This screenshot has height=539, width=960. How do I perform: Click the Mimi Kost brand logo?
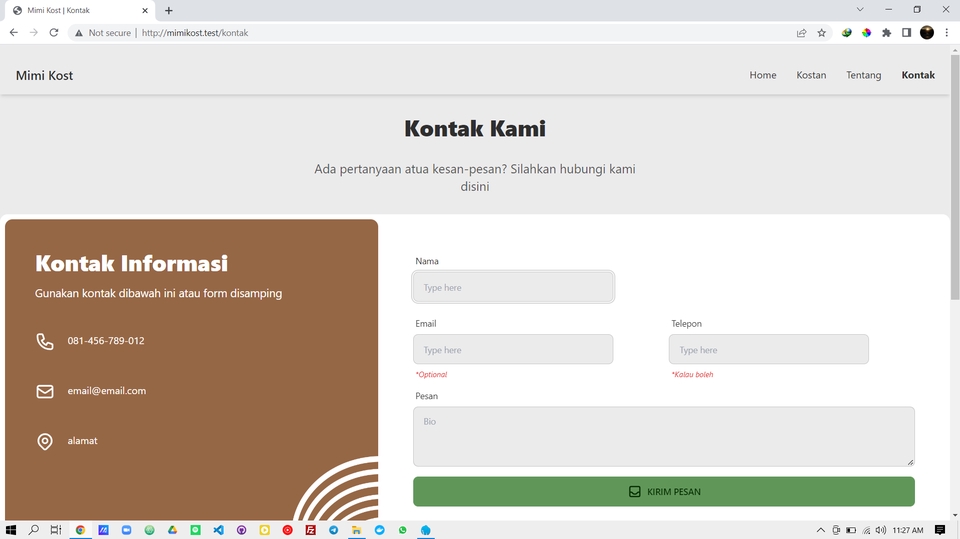[x=44, y=75]
